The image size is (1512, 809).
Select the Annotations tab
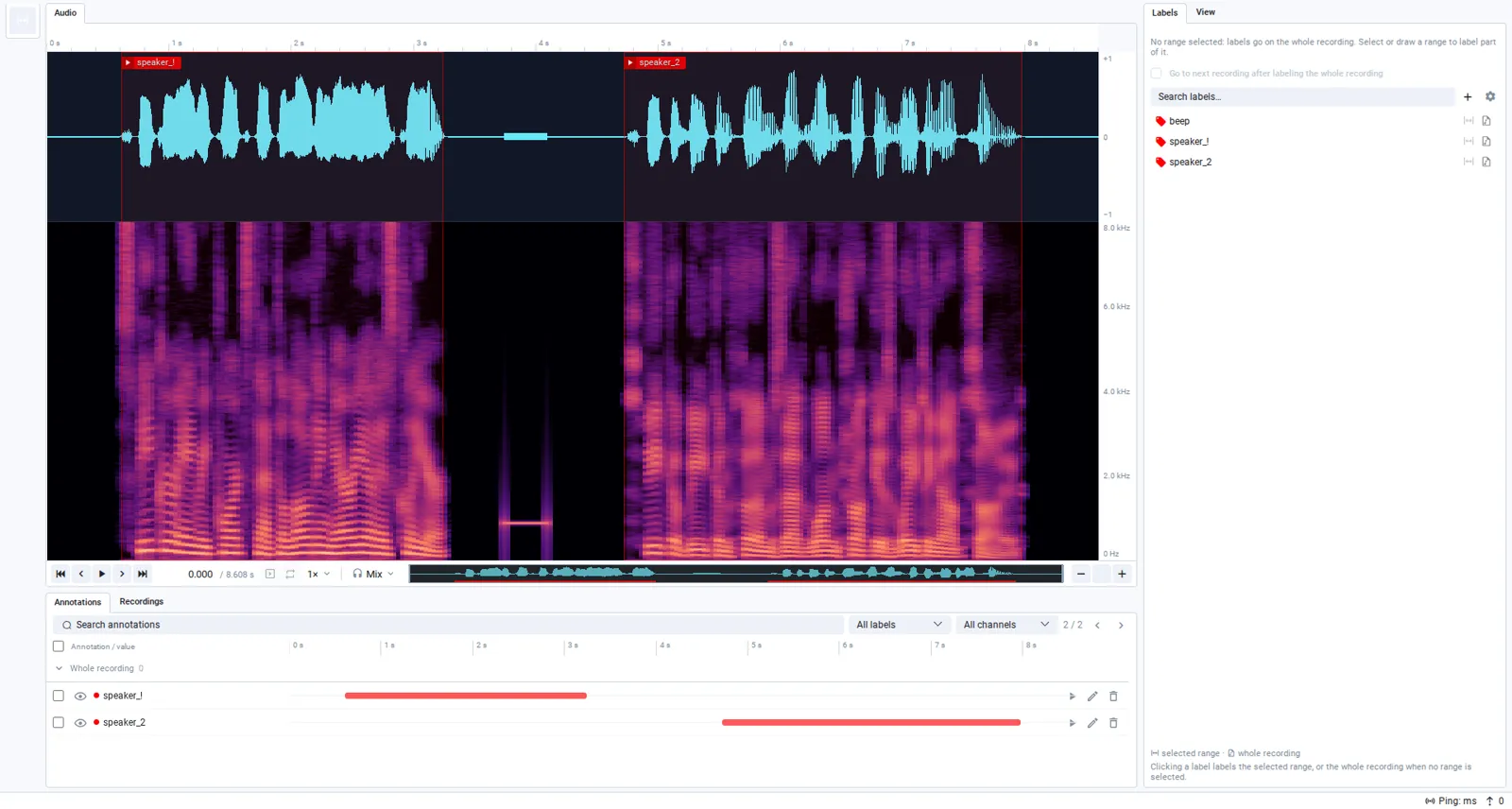[77, 602]
